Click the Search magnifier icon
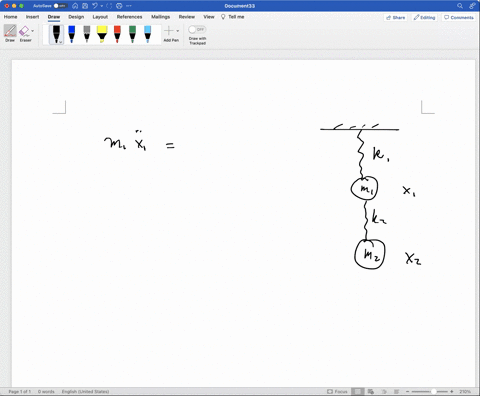Screen dimensions: 480x396 click(460, 6)
